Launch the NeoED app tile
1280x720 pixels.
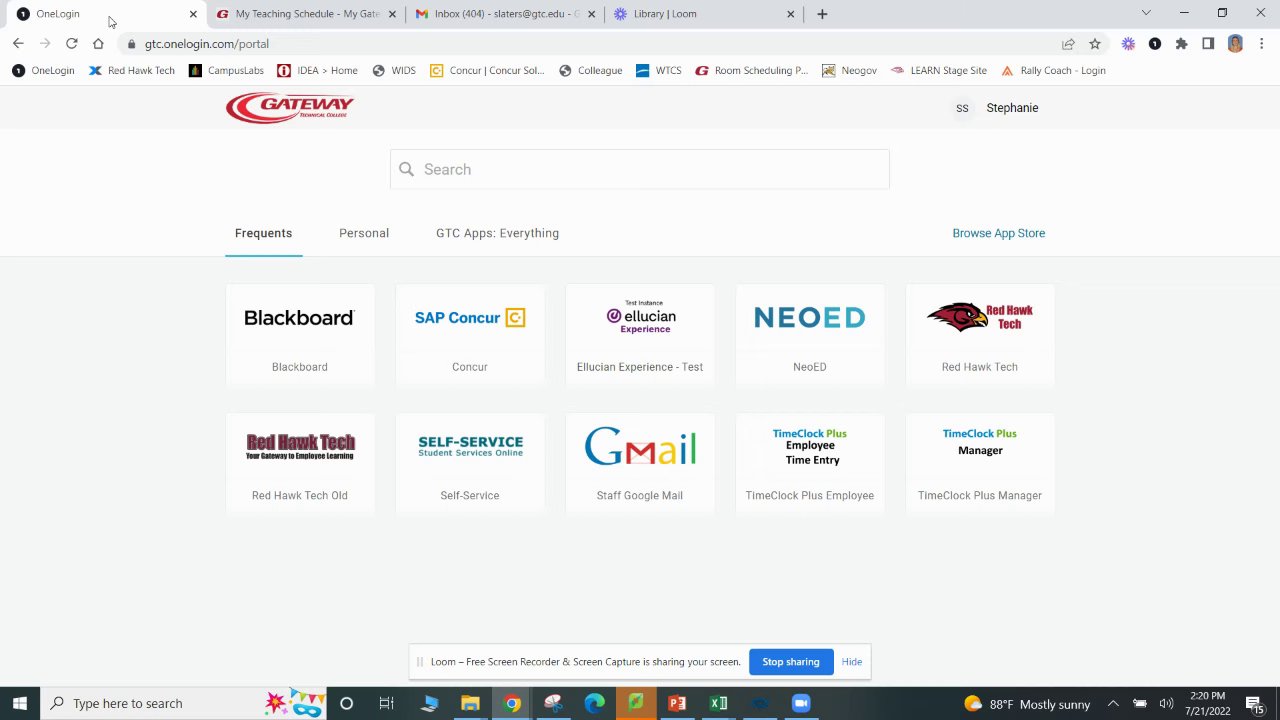(809, 335)
